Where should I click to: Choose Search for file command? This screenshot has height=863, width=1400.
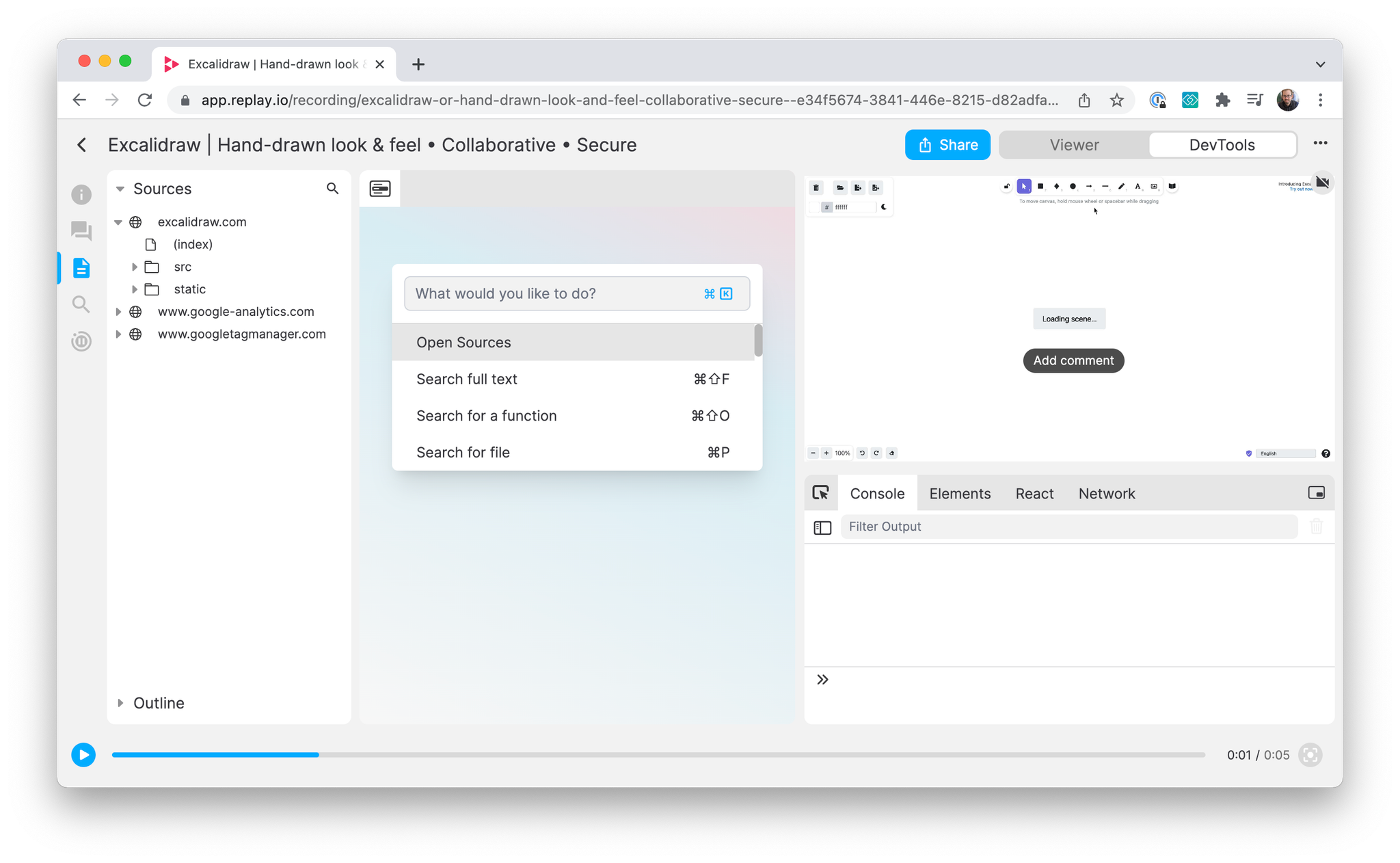click(574, 452)
